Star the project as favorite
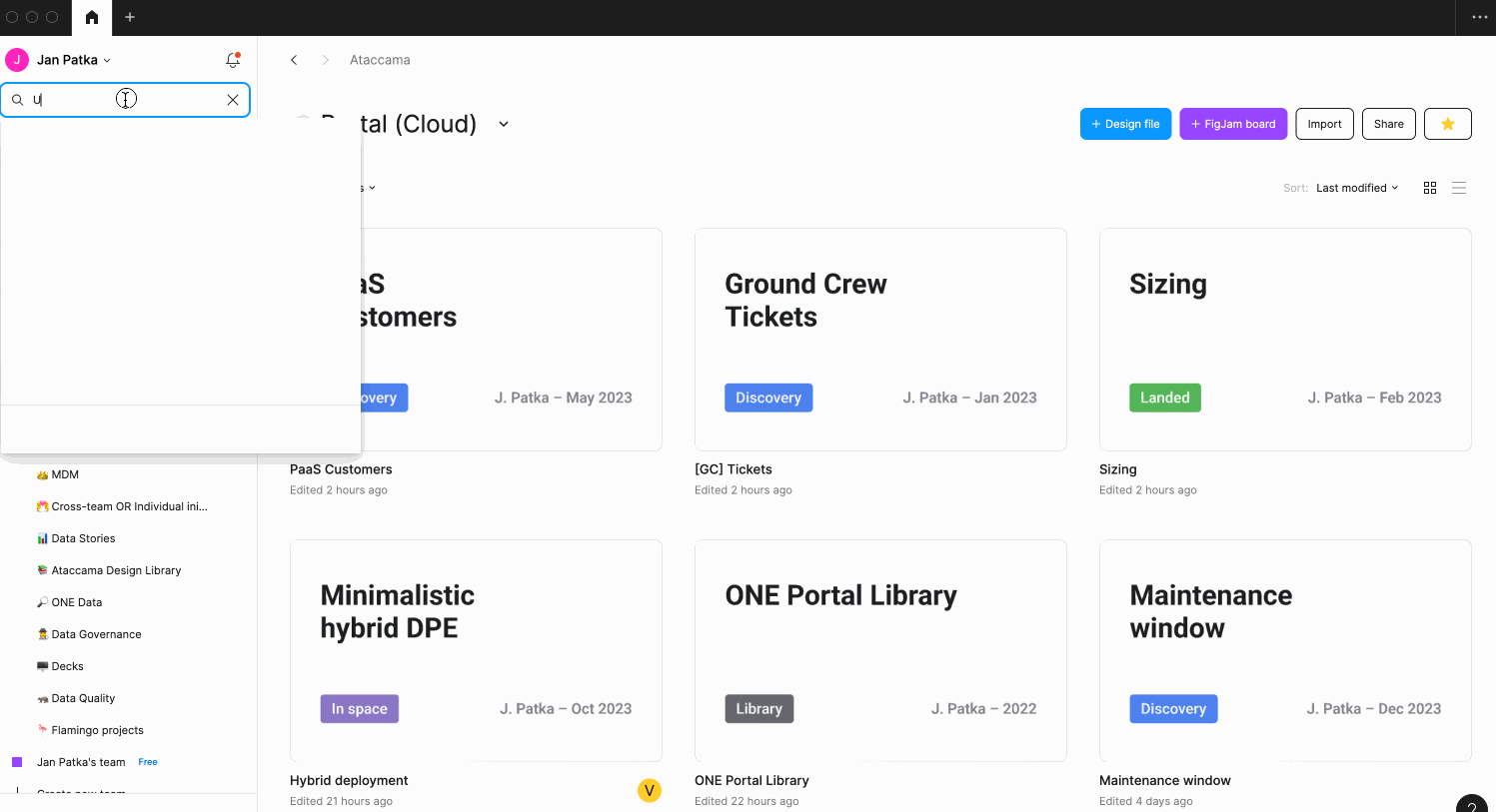 [1447, 124]
